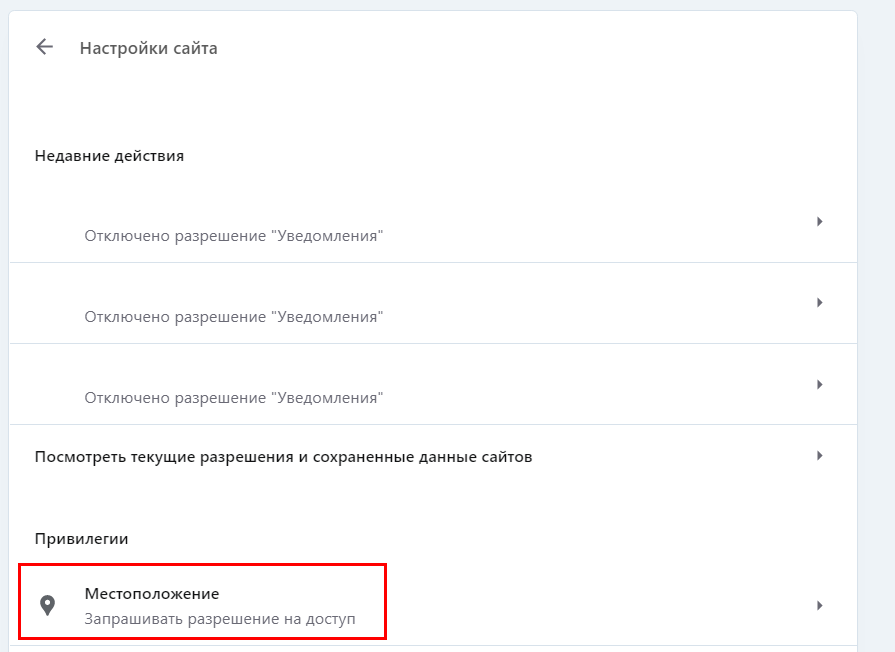Expand the first recent "Уведомления" entry arrow
The image size is (895, 652).
pyautogui.click(x=819, y=221)
